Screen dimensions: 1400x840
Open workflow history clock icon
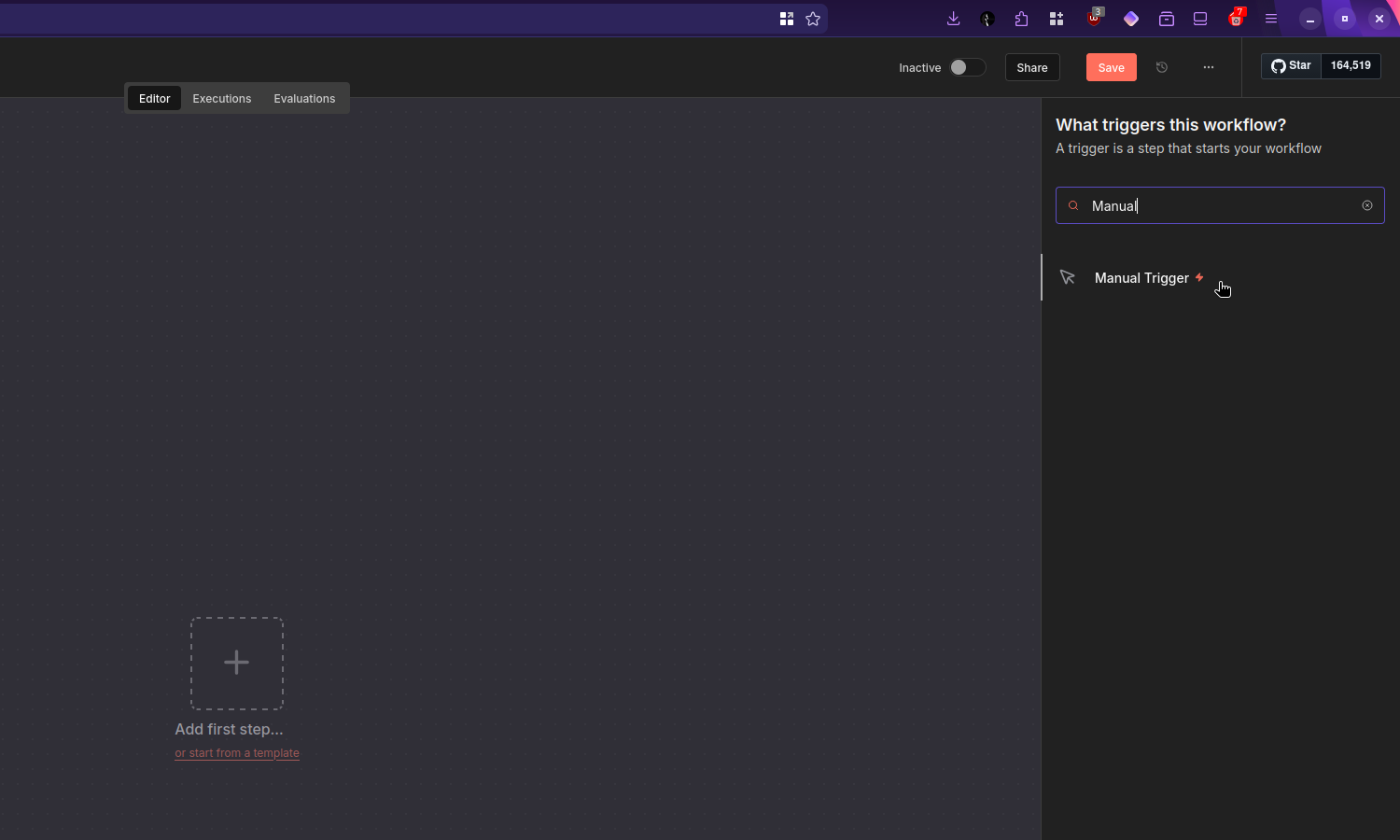pyautogui.click(x=1162, y=67)
